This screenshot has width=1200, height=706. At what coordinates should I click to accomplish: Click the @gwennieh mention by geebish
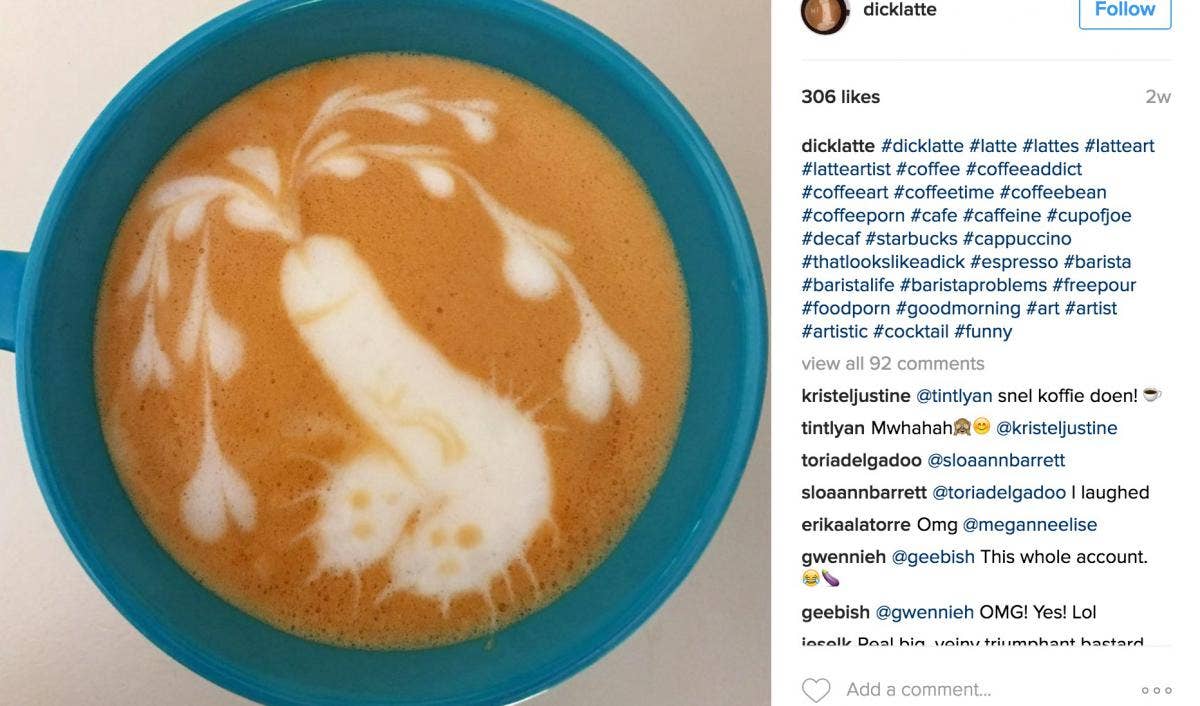[x=925, y=612]
